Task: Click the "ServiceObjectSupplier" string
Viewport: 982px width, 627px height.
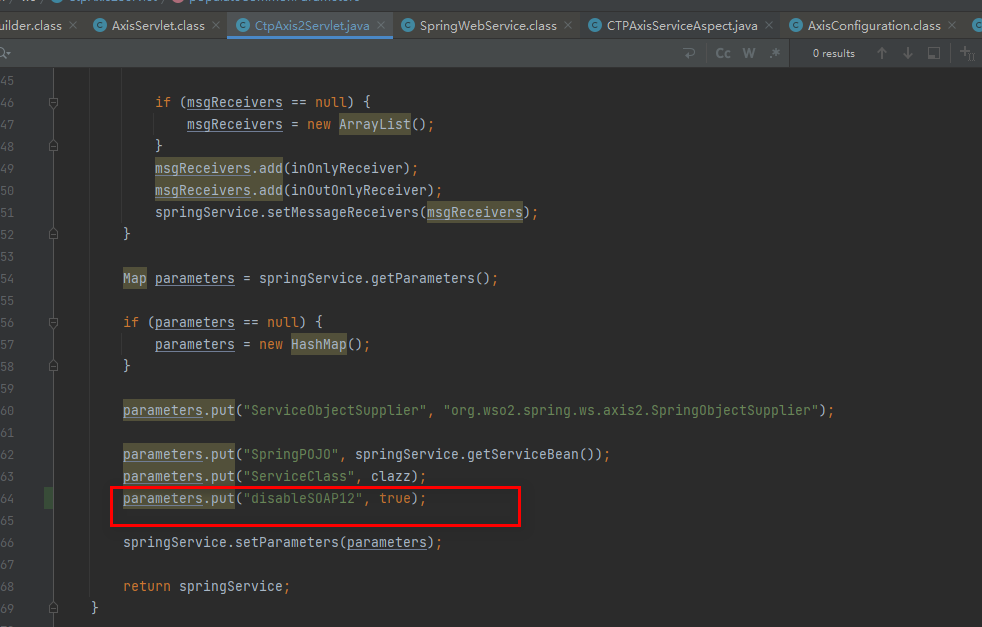Action: (x=335, y=410)
